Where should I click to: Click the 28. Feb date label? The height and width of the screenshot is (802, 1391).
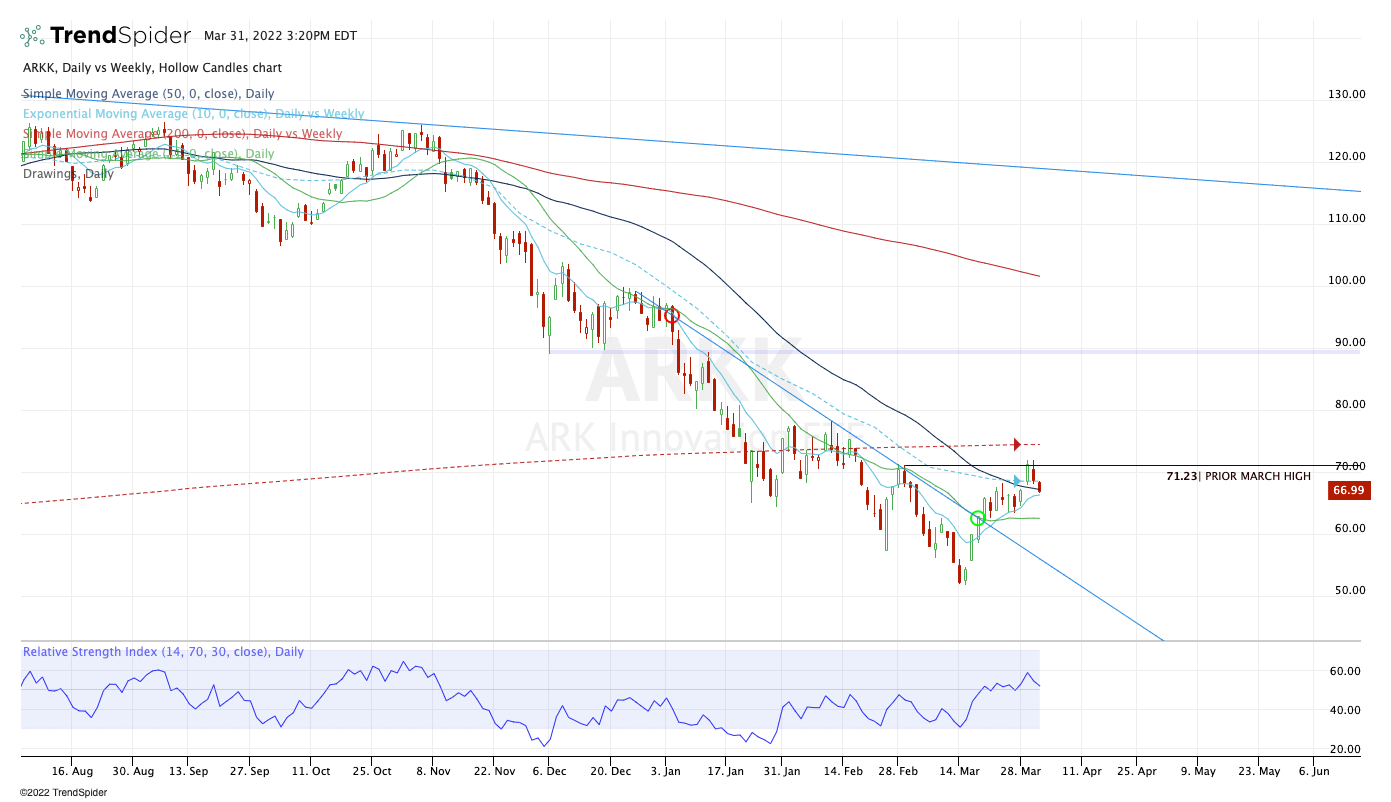[x=897, y=772]
